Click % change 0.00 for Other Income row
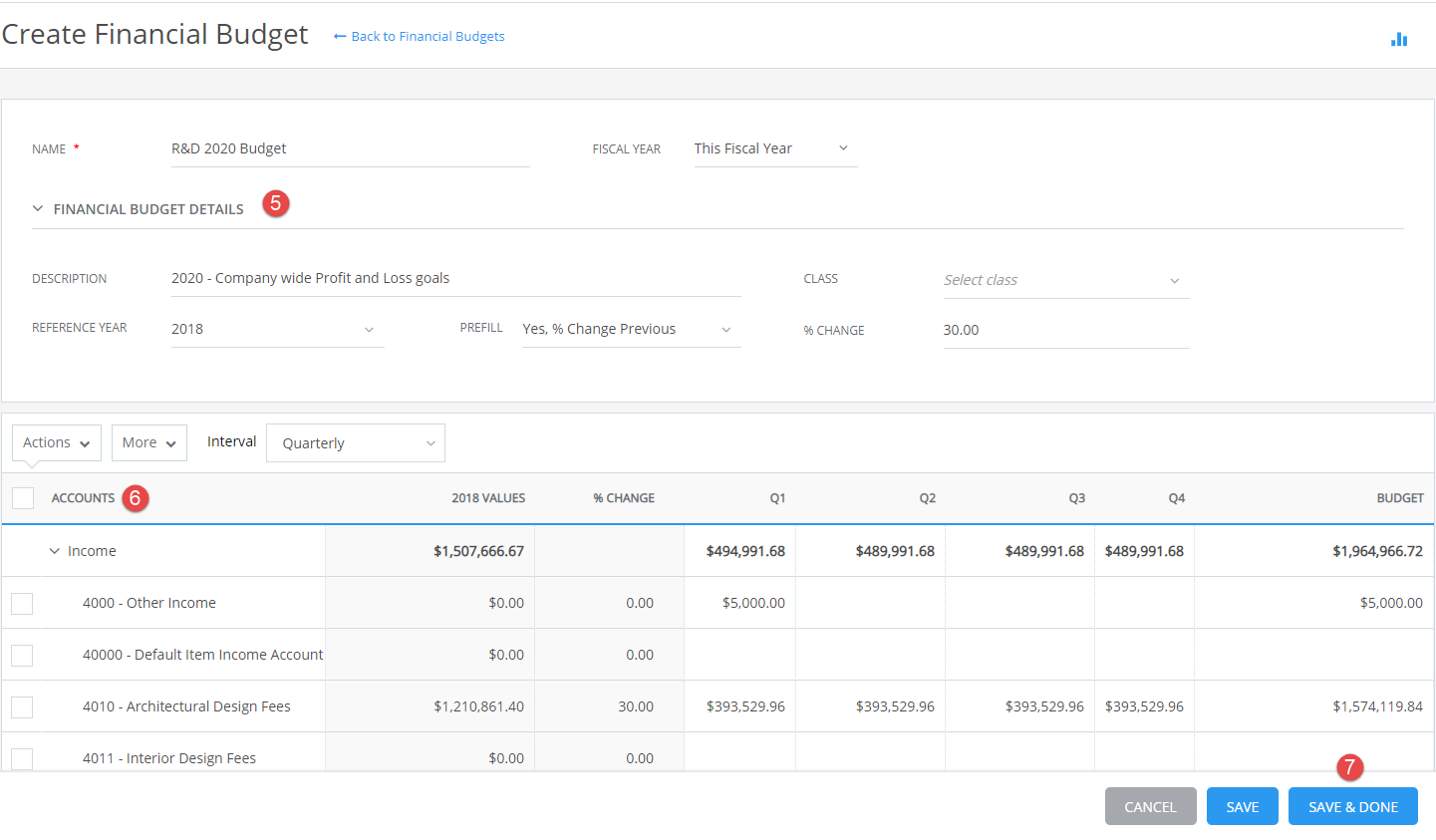The width and height of the screenshot is (1436, 840). pyautogui.click(x=640, y=603)
